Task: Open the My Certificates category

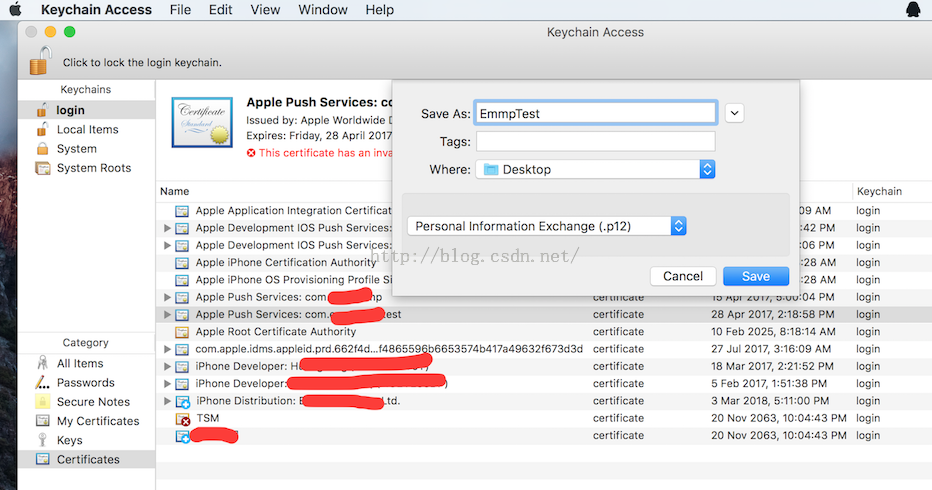Action: coord(97,421)
